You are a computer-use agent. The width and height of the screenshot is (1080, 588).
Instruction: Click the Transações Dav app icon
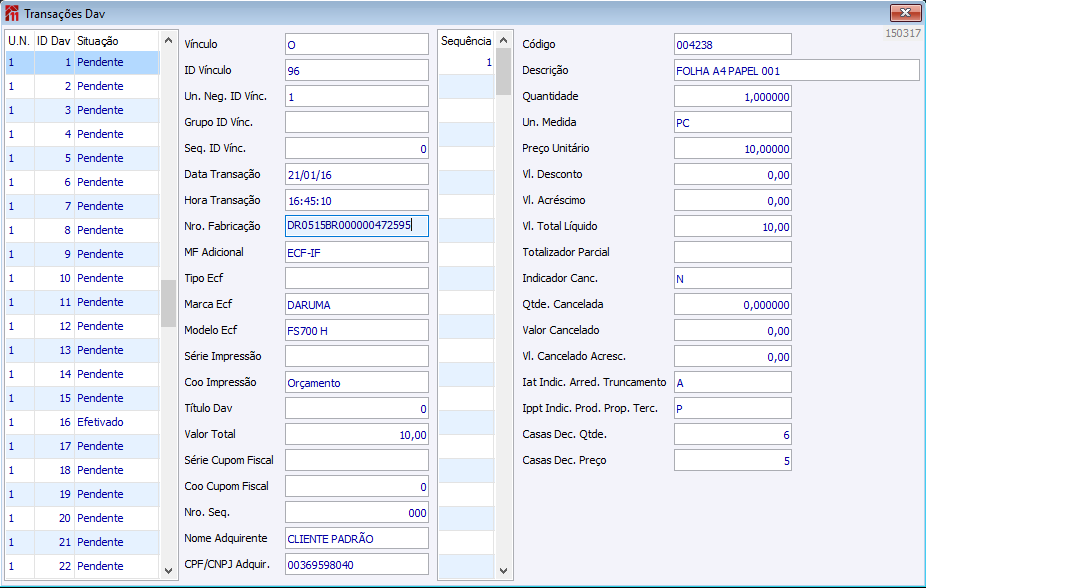[12, 13]
